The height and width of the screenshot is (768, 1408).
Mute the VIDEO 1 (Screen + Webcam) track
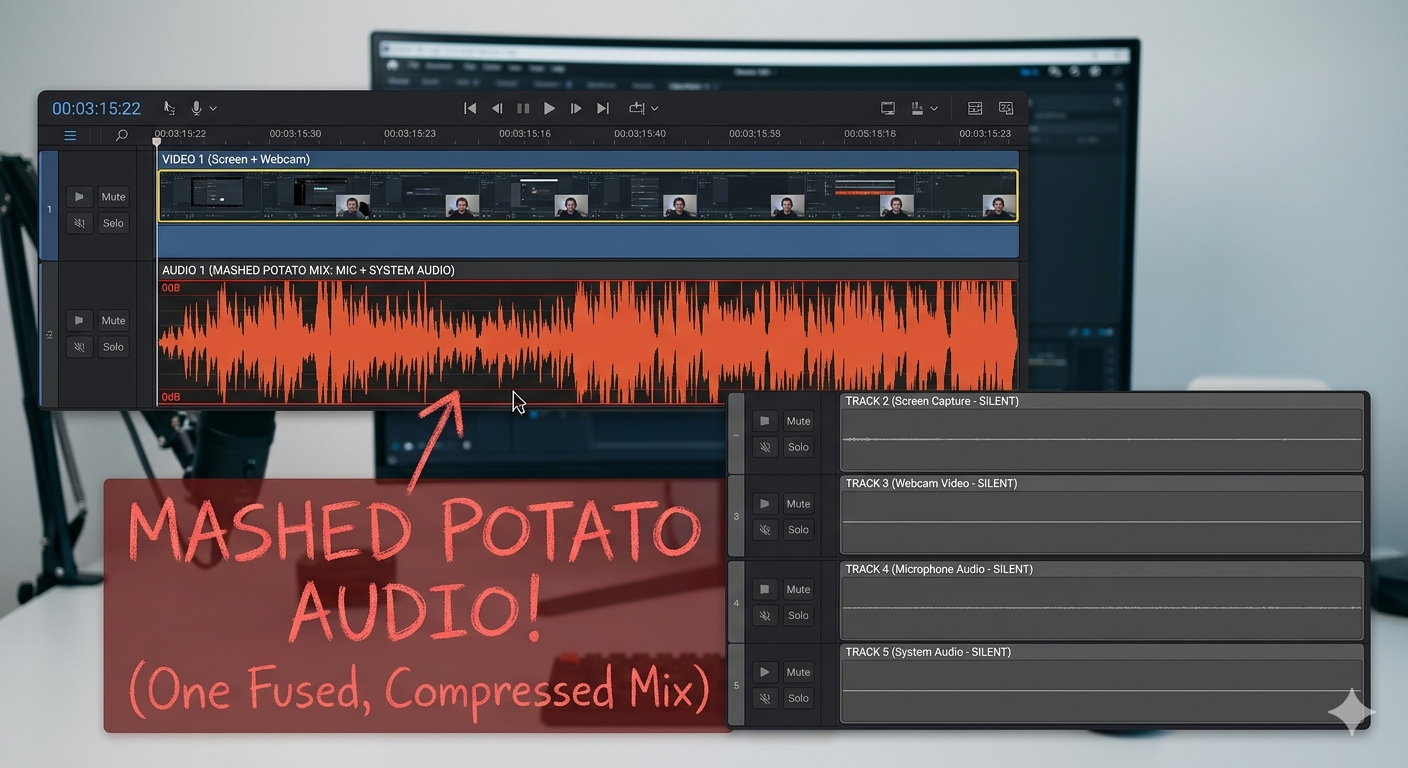coord(113,196)
